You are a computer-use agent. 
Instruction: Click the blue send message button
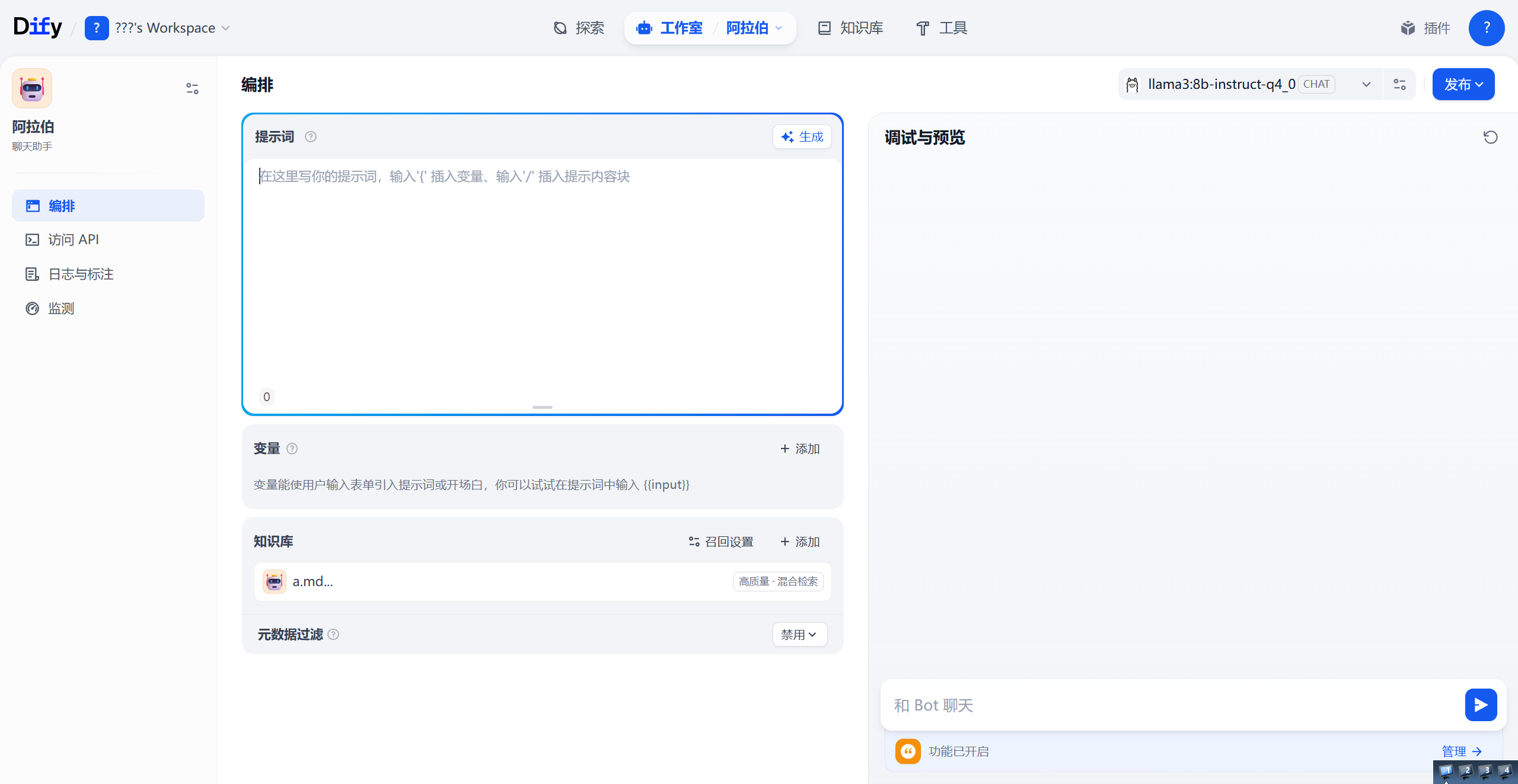(1481, 705)
